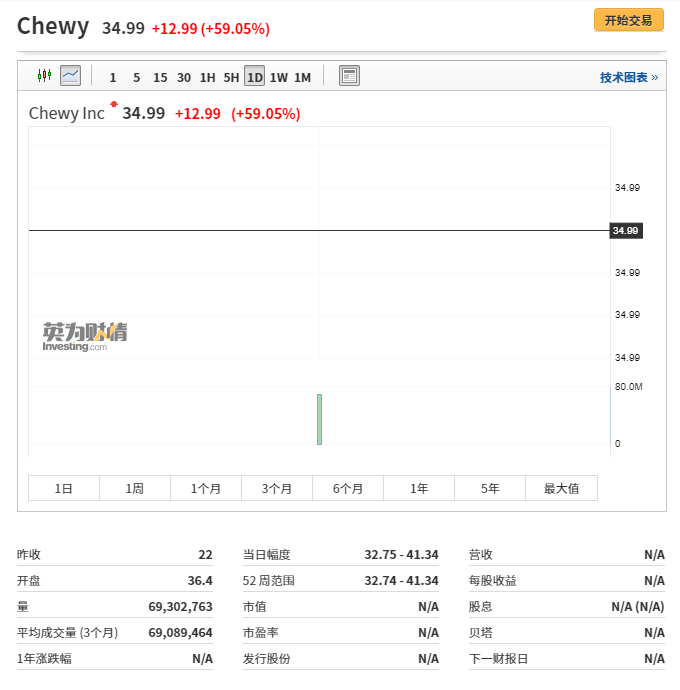Open the 技术图表 link
This screenshot has height=690, width=680.
[629, 77]
